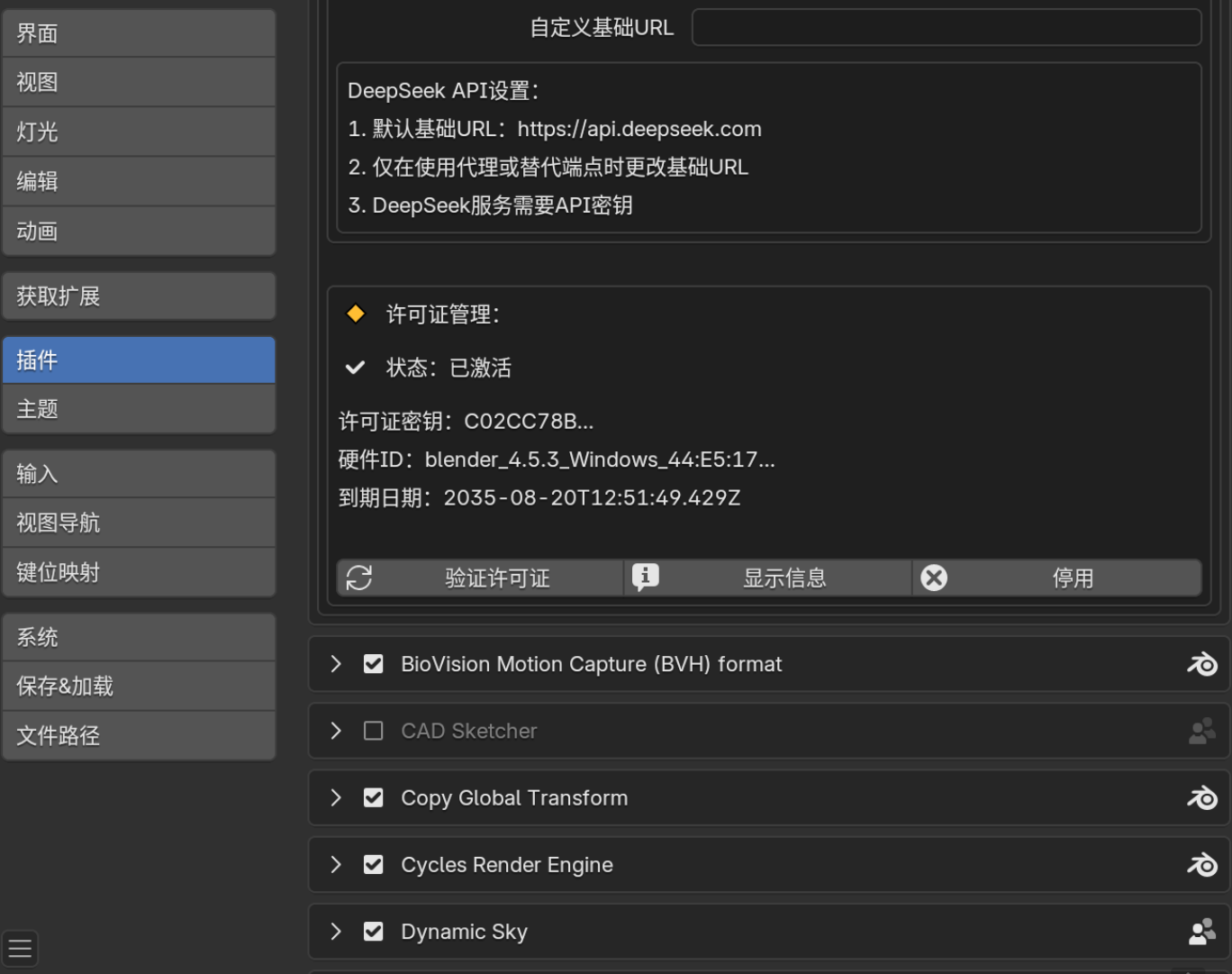Click the 仅在使用代理或替代端点时更改基础URL line

(x=548, y=168)
